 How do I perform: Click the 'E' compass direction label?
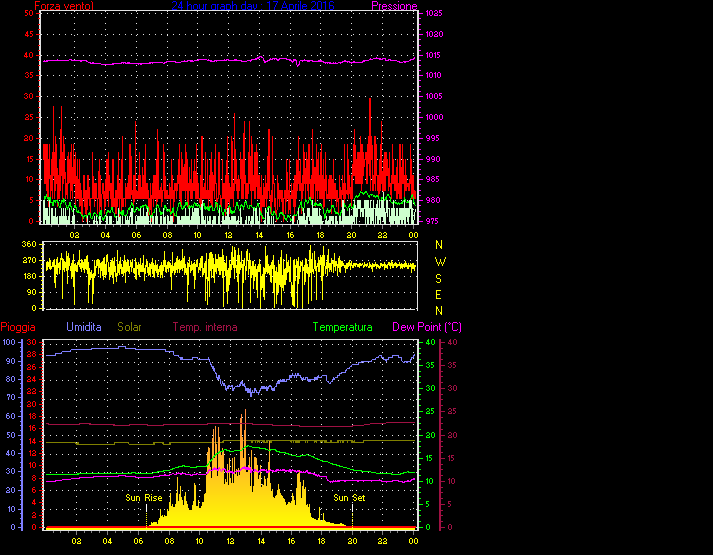(438, 295)
